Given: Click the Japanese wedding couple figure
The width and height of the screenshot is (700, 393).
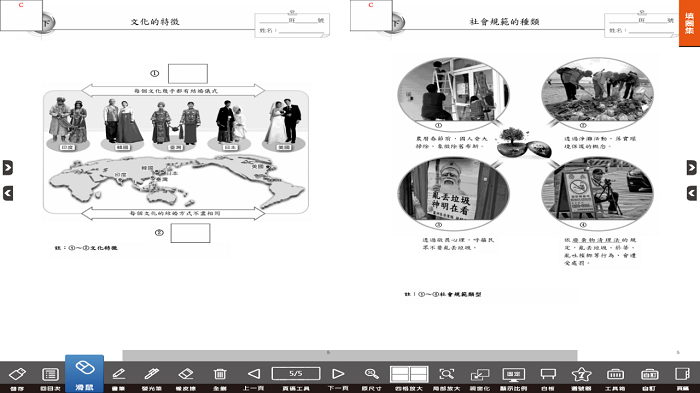Looking at the screenshot, I should (231, 121).
